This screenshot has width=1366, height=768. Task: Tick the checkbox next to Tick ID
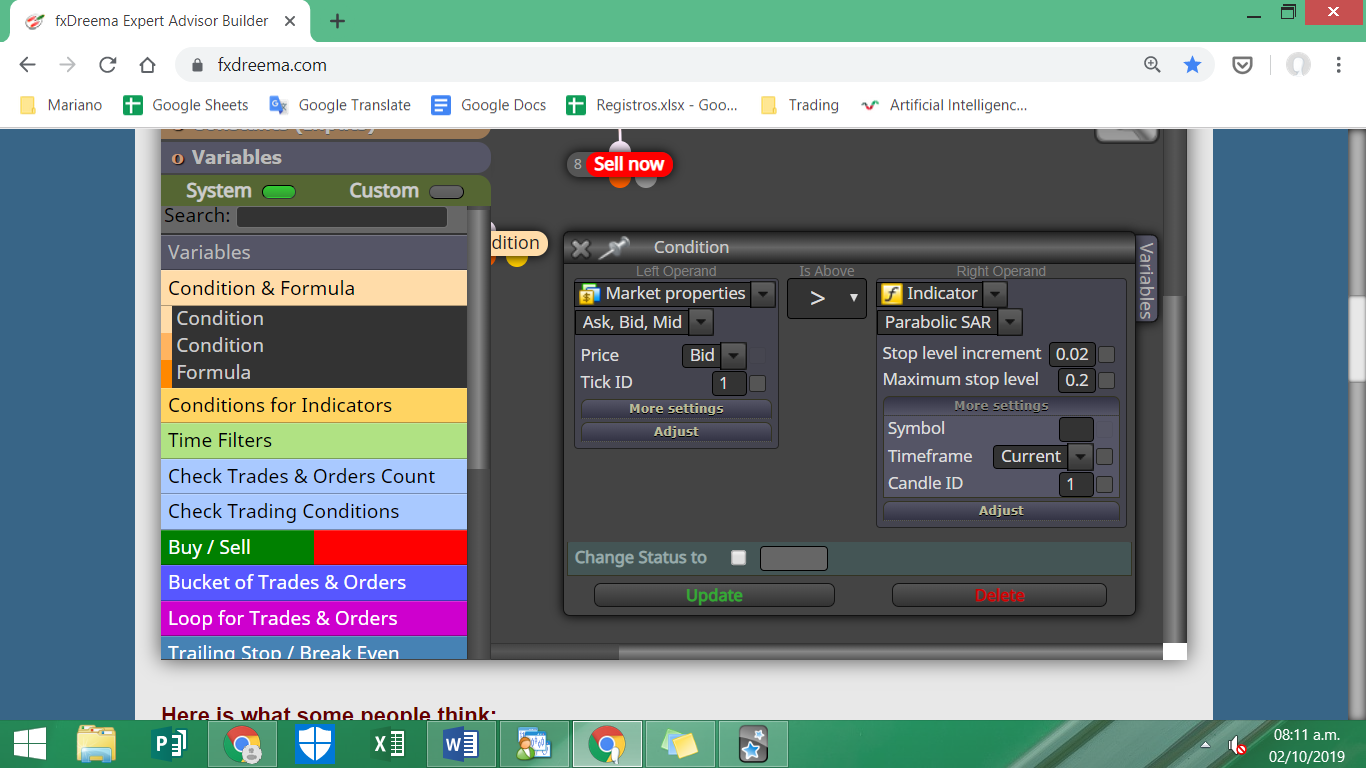tap(758, 383)
